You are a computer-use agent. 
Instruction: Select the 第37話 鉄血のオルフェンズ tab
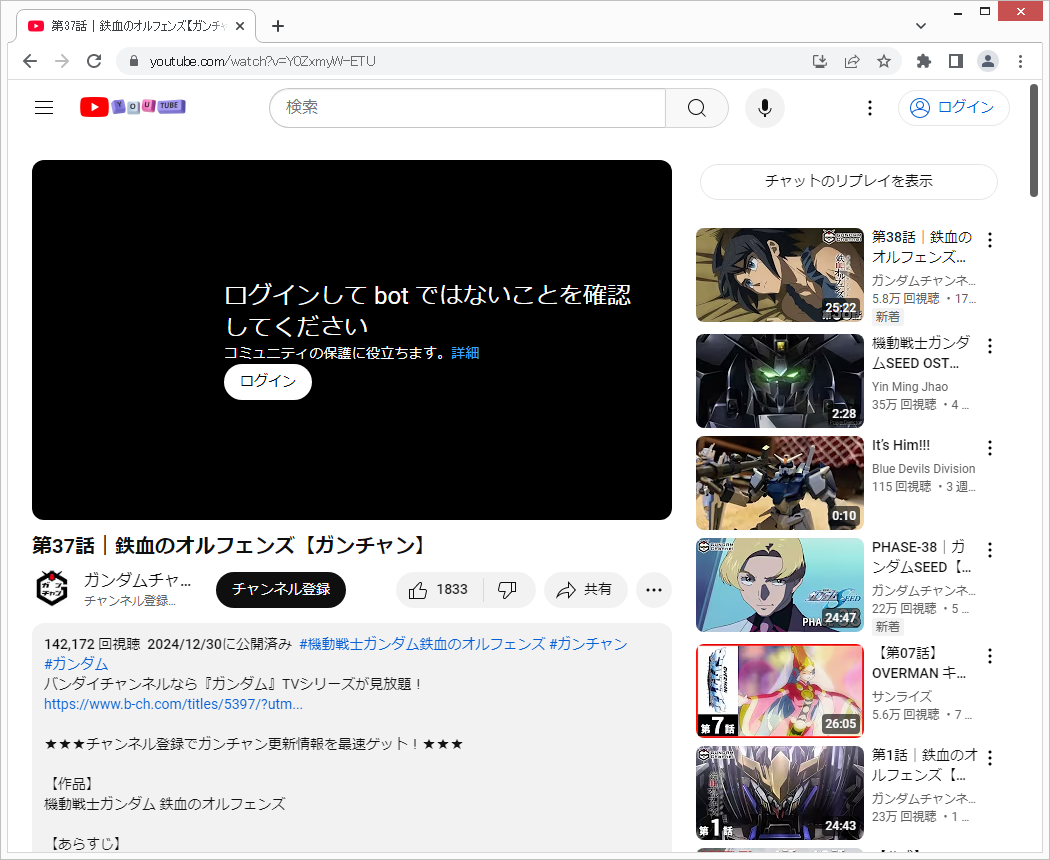[136, 26]
